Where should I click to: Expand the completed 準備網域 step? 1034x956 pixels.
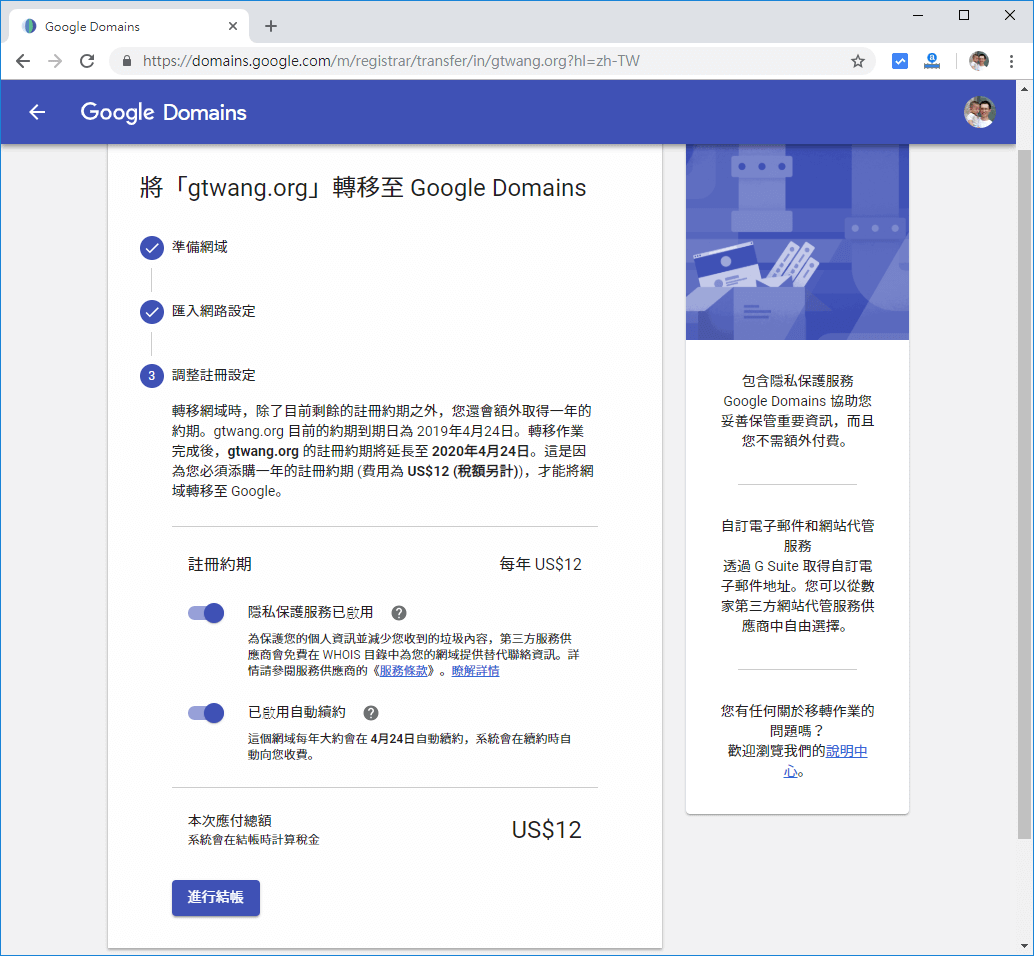tap(199, 247)
